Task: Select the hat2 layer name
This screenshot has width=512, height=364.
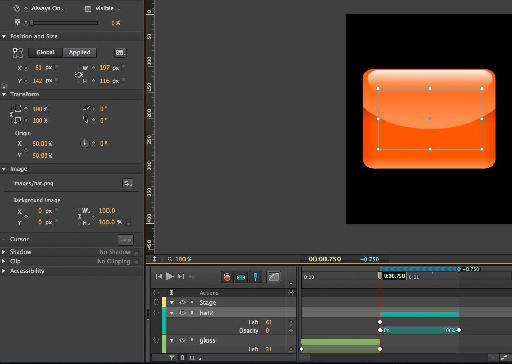Action: coord(206,313)
